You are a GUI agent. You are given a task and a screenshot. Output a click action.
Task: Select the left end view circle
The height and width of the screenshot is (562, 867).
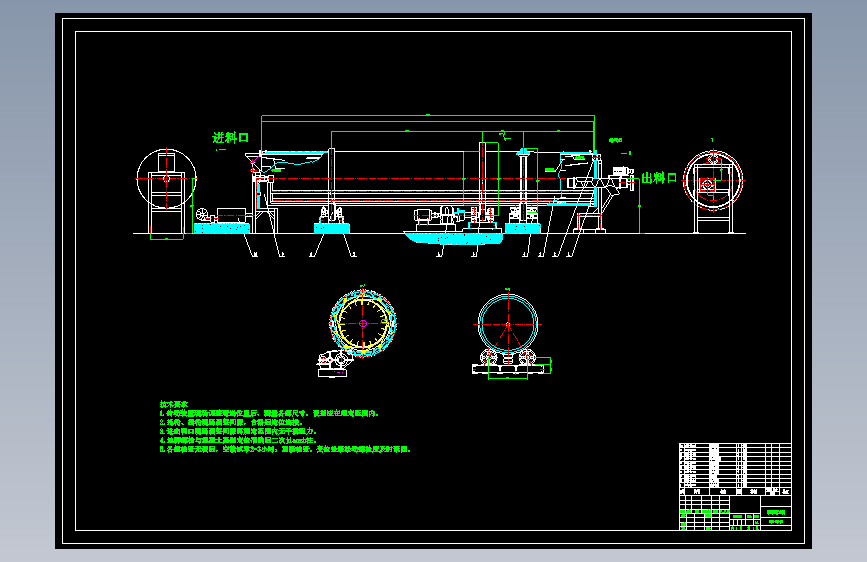click(166, 179)
